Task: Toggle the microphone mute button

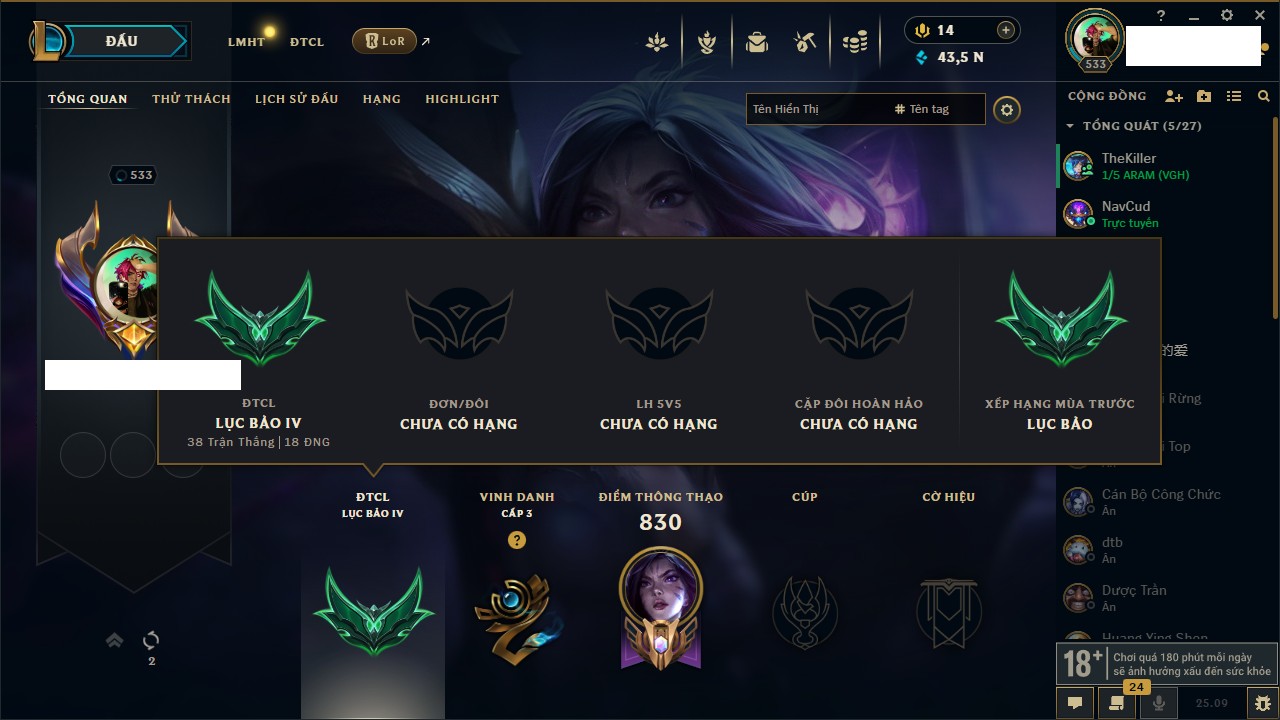Action: pos(1159,703)
